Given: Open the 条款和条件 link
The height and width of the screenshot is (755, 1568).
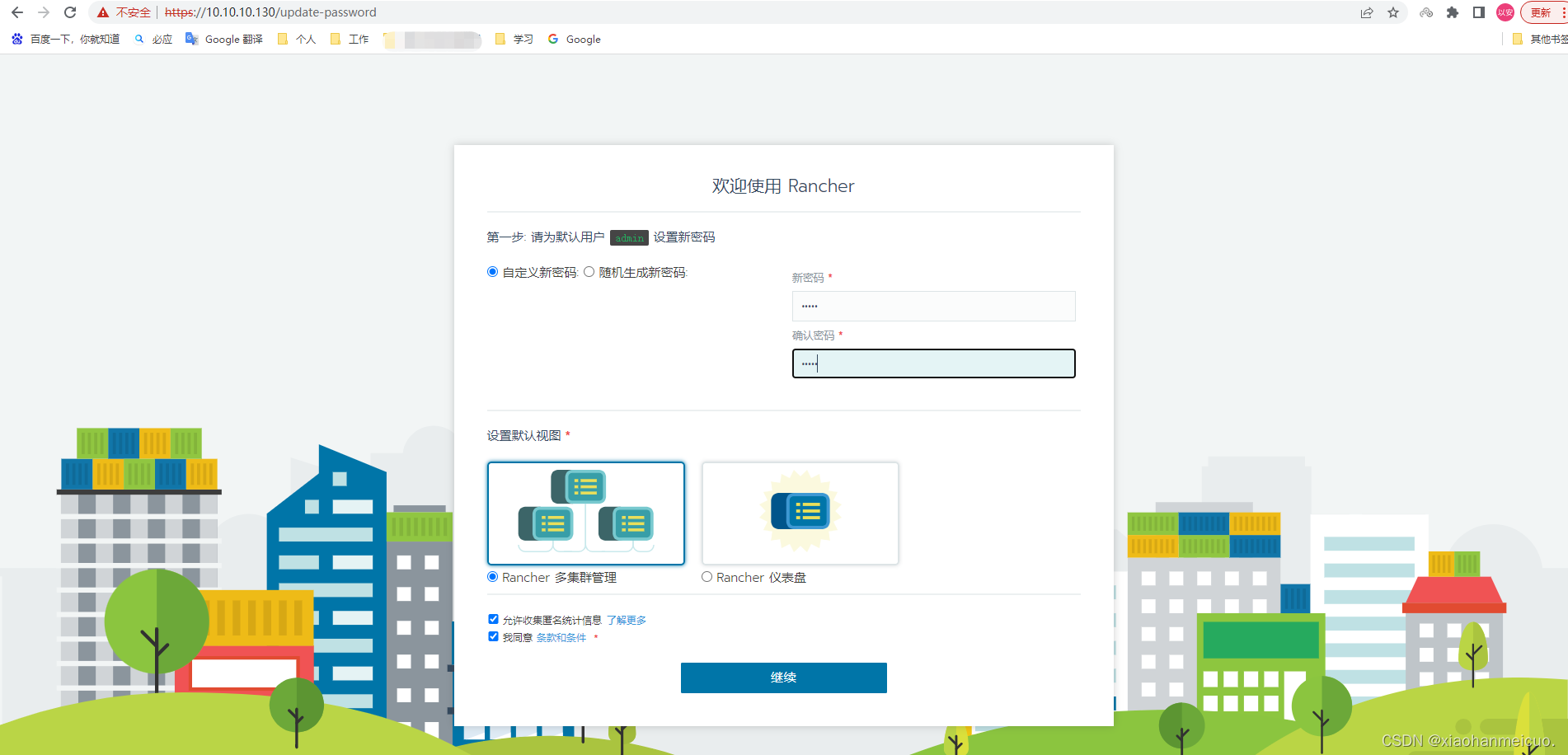Looking at the screenshot, I should [x=561, y=637].
